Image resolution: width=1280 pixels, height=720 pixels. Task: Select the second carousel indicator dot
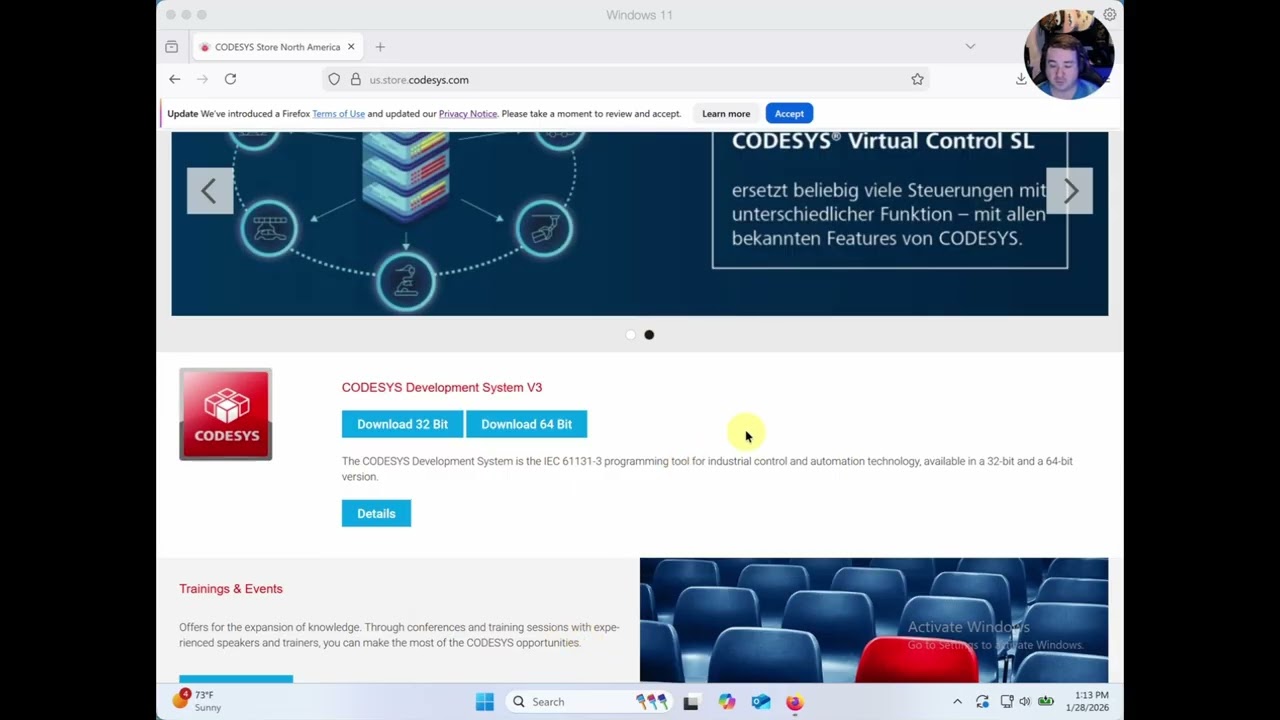tap(649, 335)
